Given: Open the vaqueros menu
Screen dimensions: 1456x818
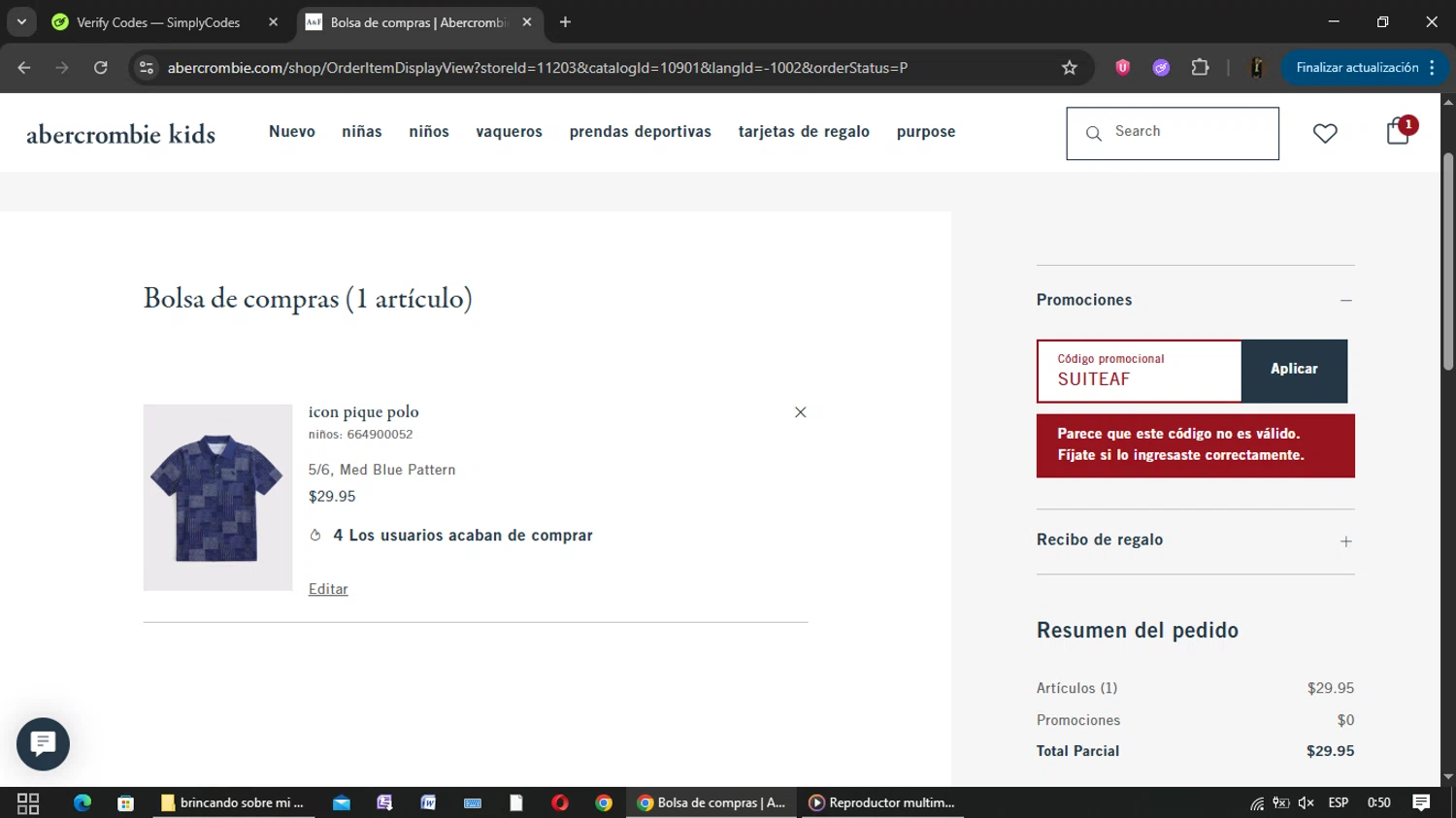Looking at the screenshot, I should (x=509, y=132).
